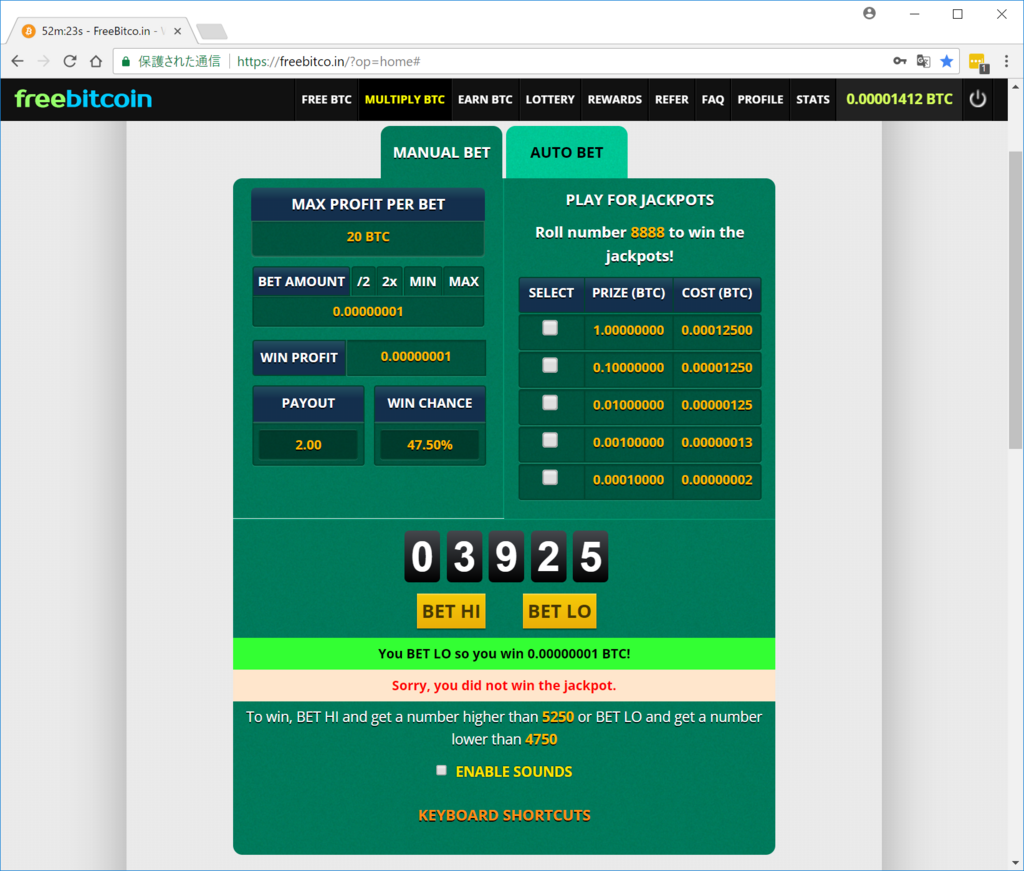Click the browser back arrow

(16, 61)
